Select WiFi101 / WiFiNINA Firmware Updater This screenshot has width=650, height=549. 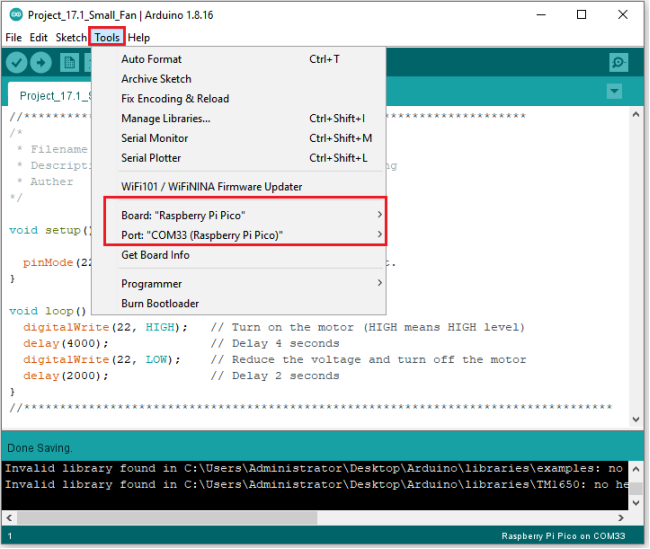[x=239, y=187]
